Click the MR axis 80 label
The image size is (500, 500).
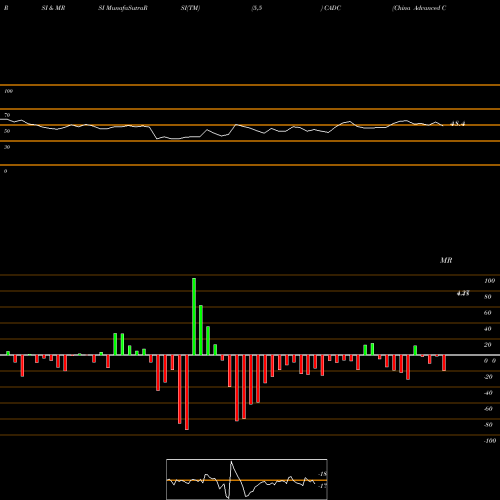(x=488, y=297)
